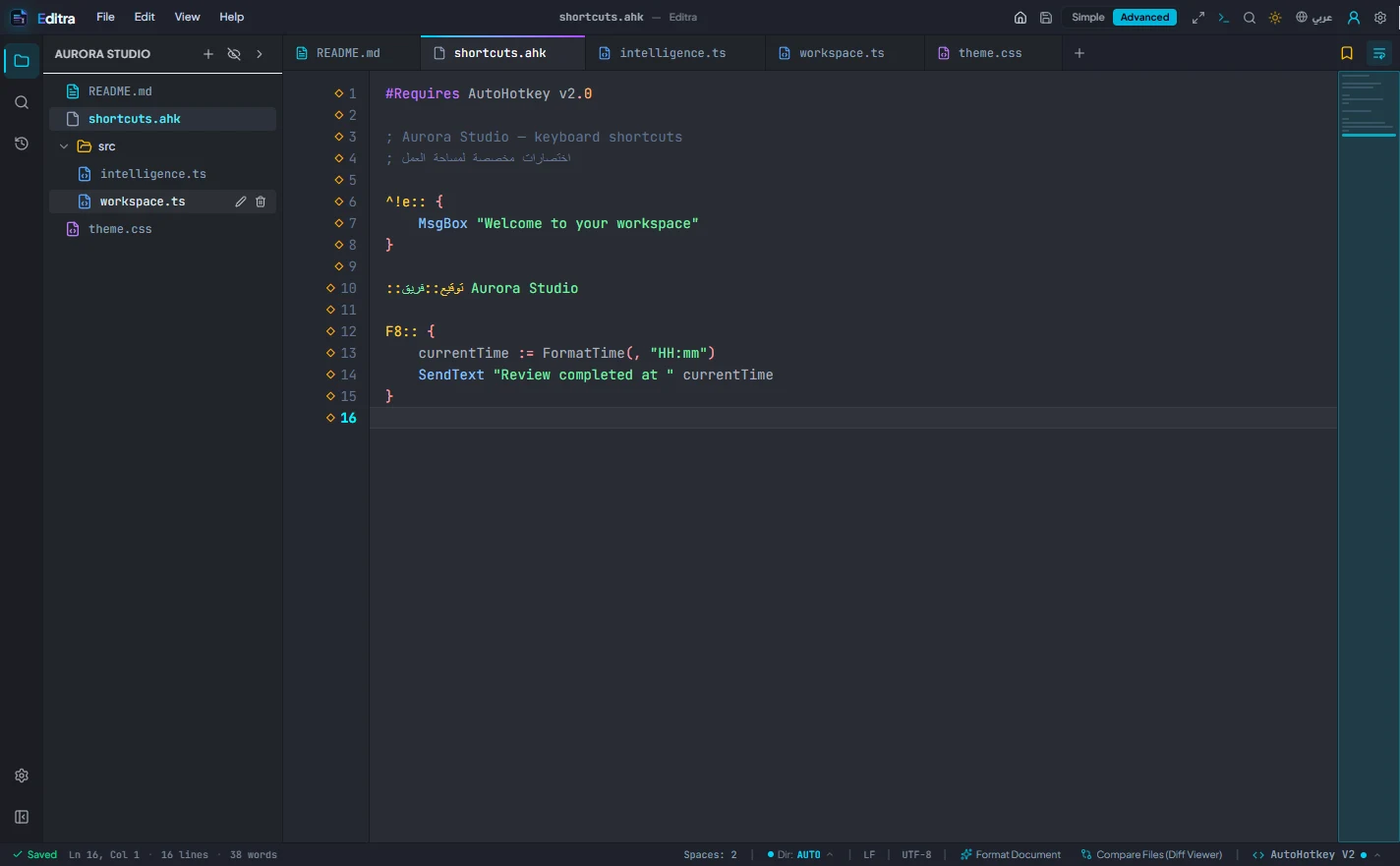Click the magnifier search icon in title bar
Image resolution: width=1400 pixels, height=866 pixels.
click(x=1250, y=18)
